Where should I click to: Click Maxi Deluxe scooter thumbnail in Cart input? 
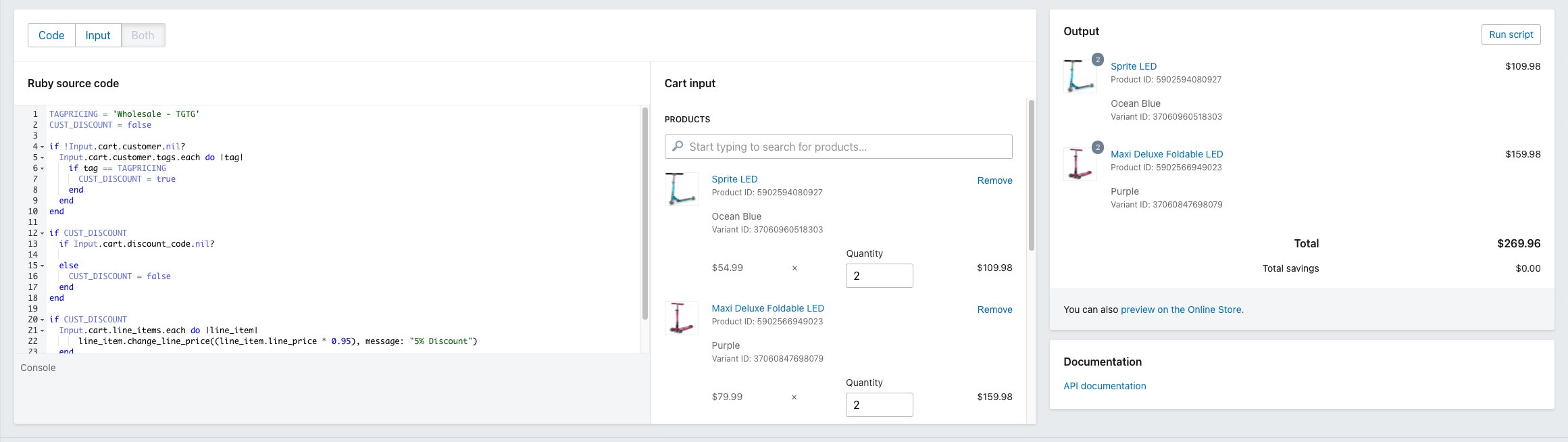point(681,318)
